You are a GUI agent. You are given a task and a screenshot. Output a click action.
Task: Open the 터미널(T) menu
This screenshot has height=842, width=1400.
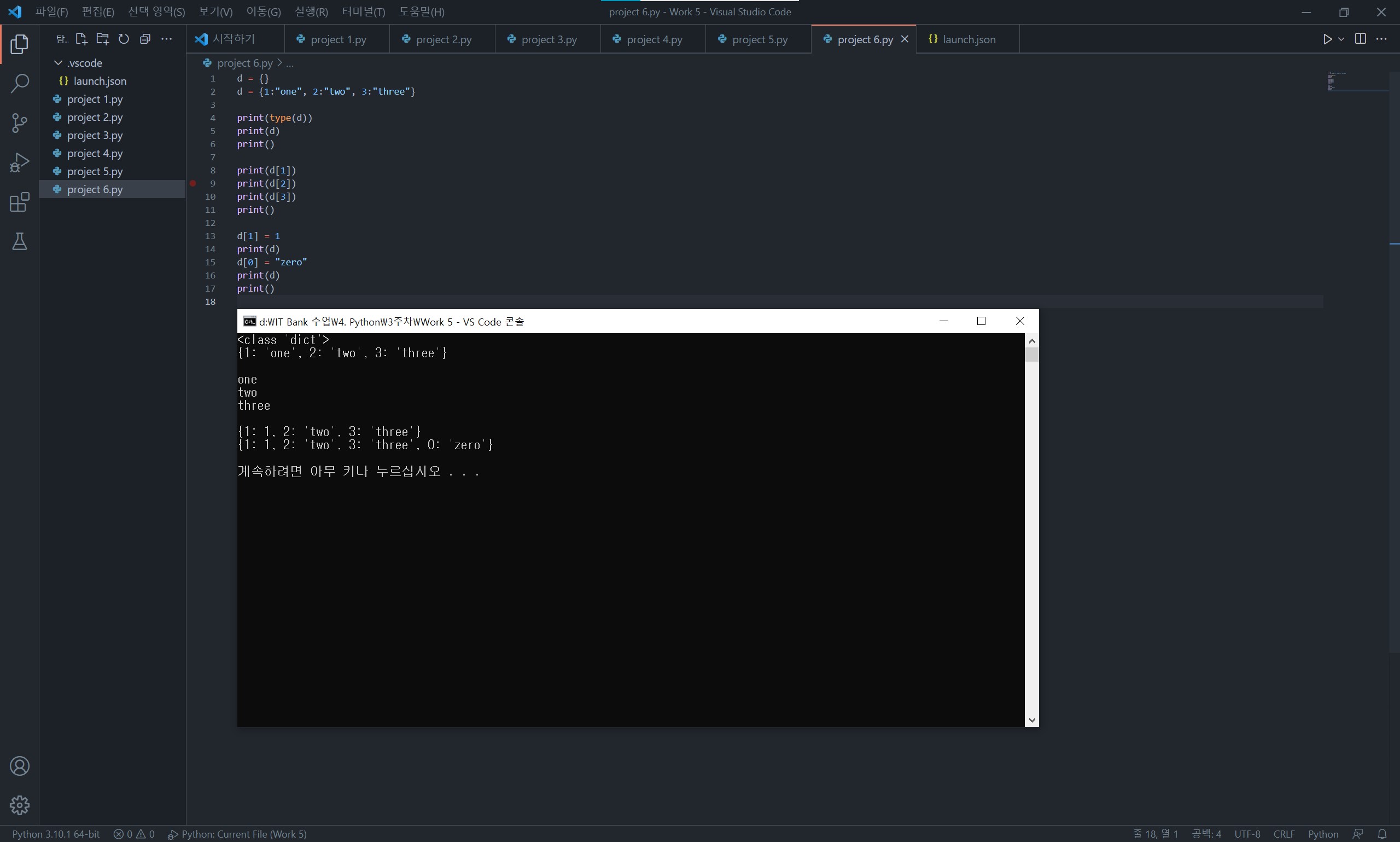(x=364, y=12)
